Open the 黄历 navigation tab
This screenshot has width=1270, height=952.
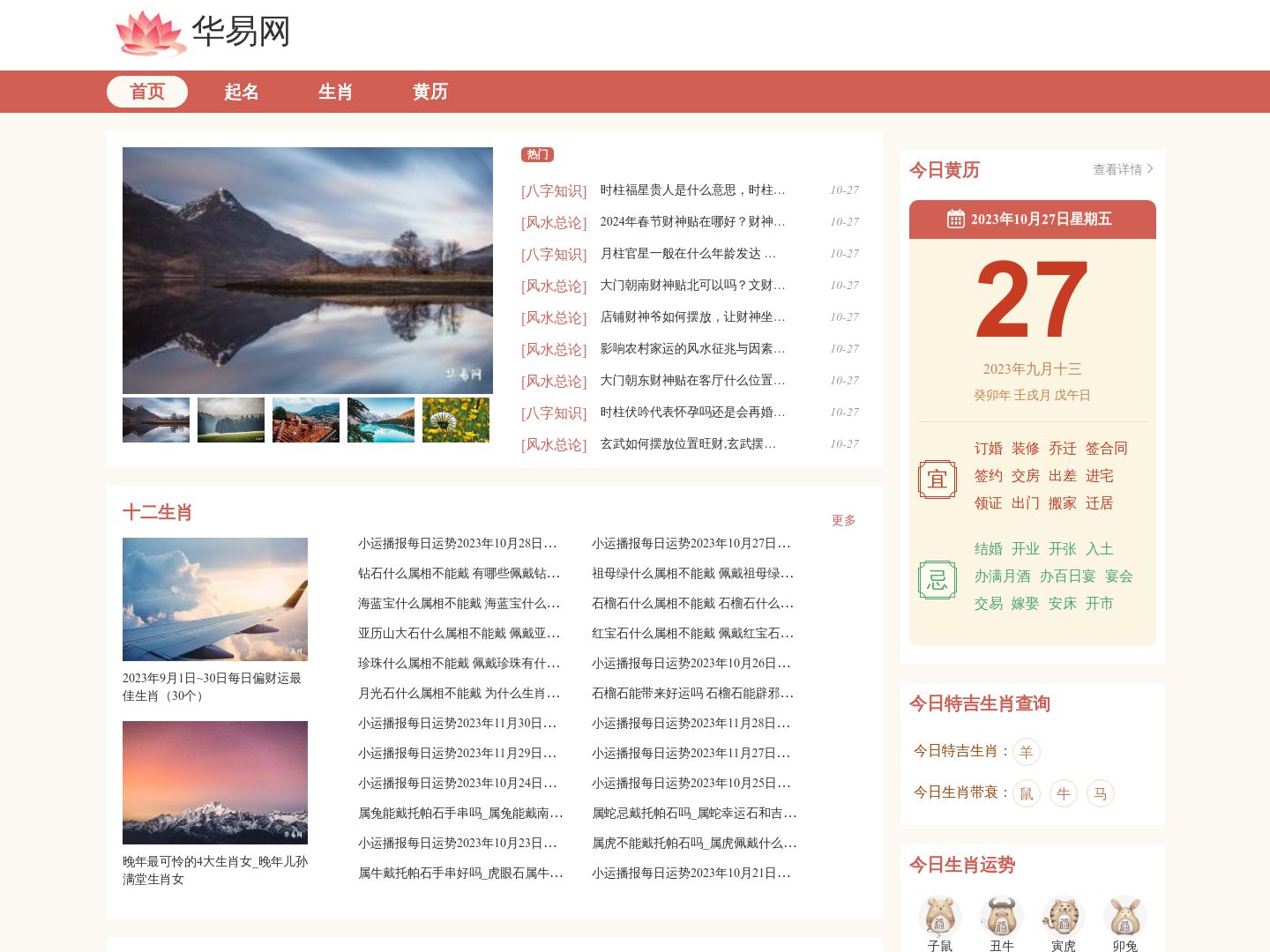(430, 92)
